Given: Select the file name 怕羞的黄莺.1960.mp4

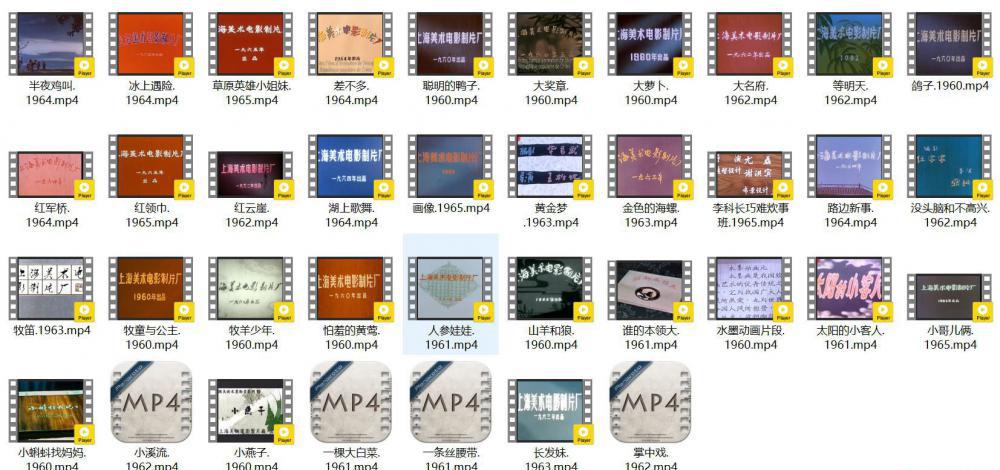Looking at the screenshot, I should click(351, 337).
